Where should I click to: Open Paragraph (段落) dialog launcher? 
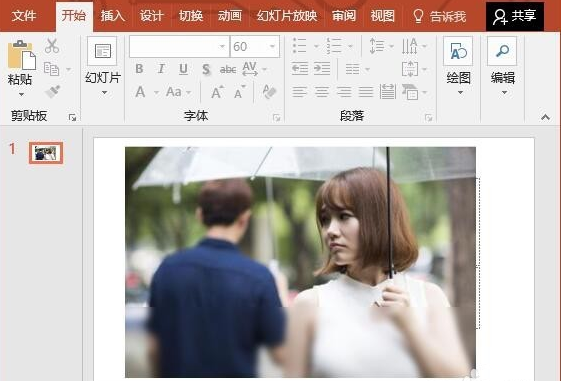coord(428,117)
